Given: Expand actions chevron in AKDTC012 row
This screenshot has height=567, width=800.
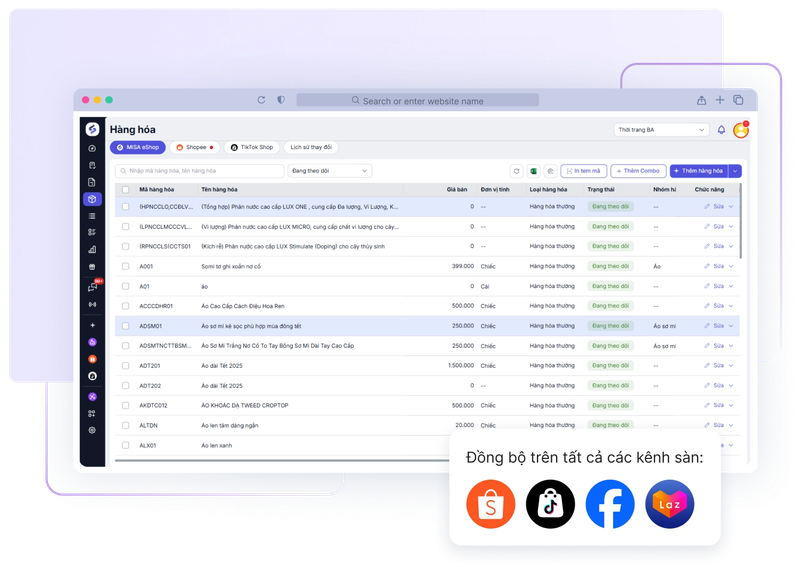Looking at the screenshot, I should coord(731,405).
